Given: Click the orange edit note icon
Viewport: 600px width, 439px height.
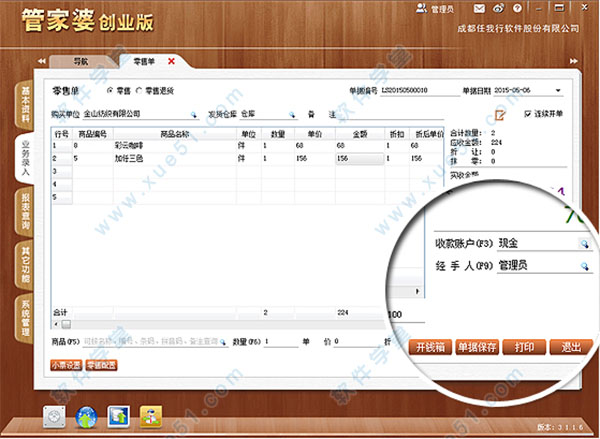Looking at the screenshot, I should pyautogui.click(x=500, y=115).
